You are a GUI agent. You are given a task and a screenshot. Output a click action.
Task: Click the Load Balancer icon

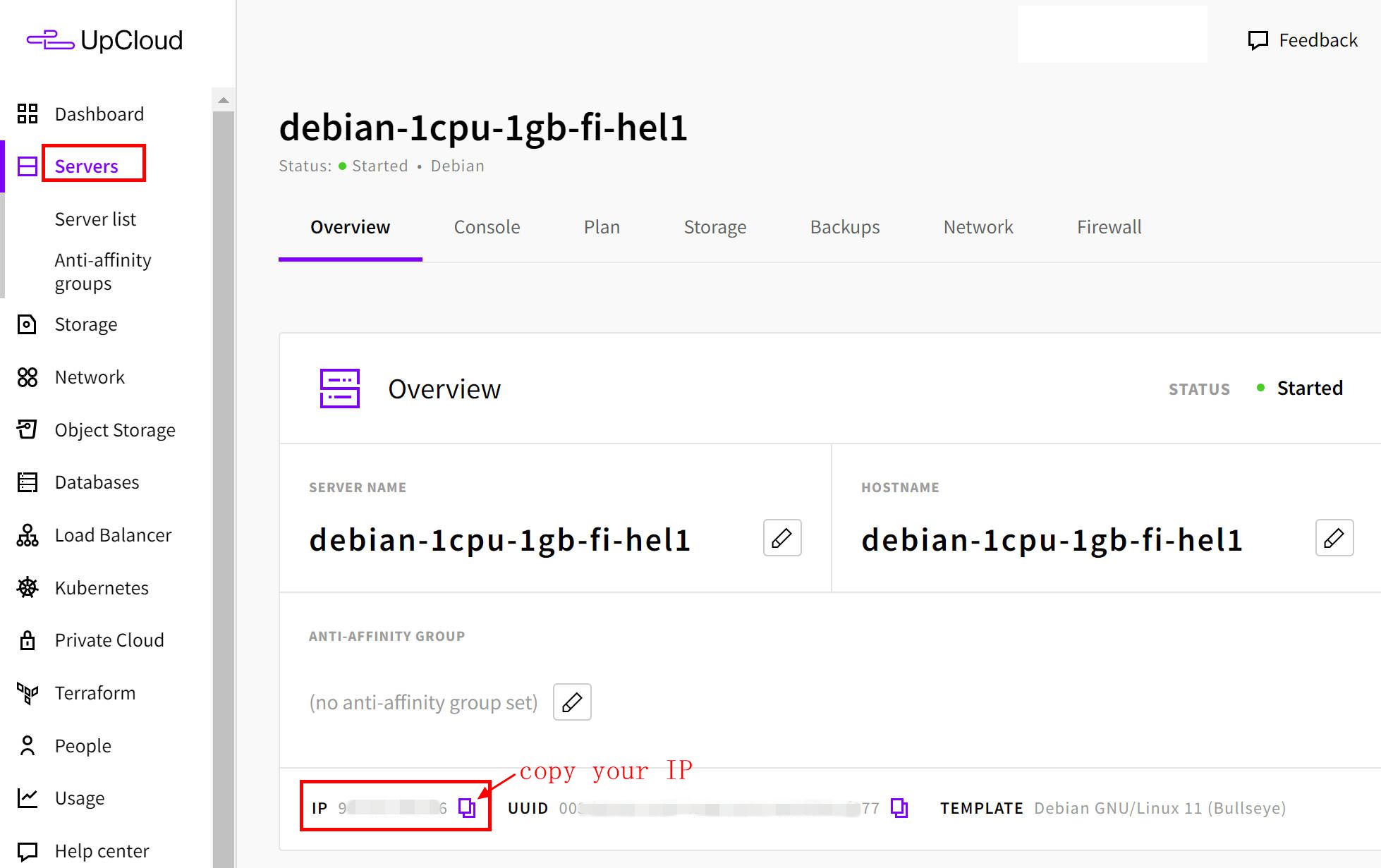(x=28, y=535)
